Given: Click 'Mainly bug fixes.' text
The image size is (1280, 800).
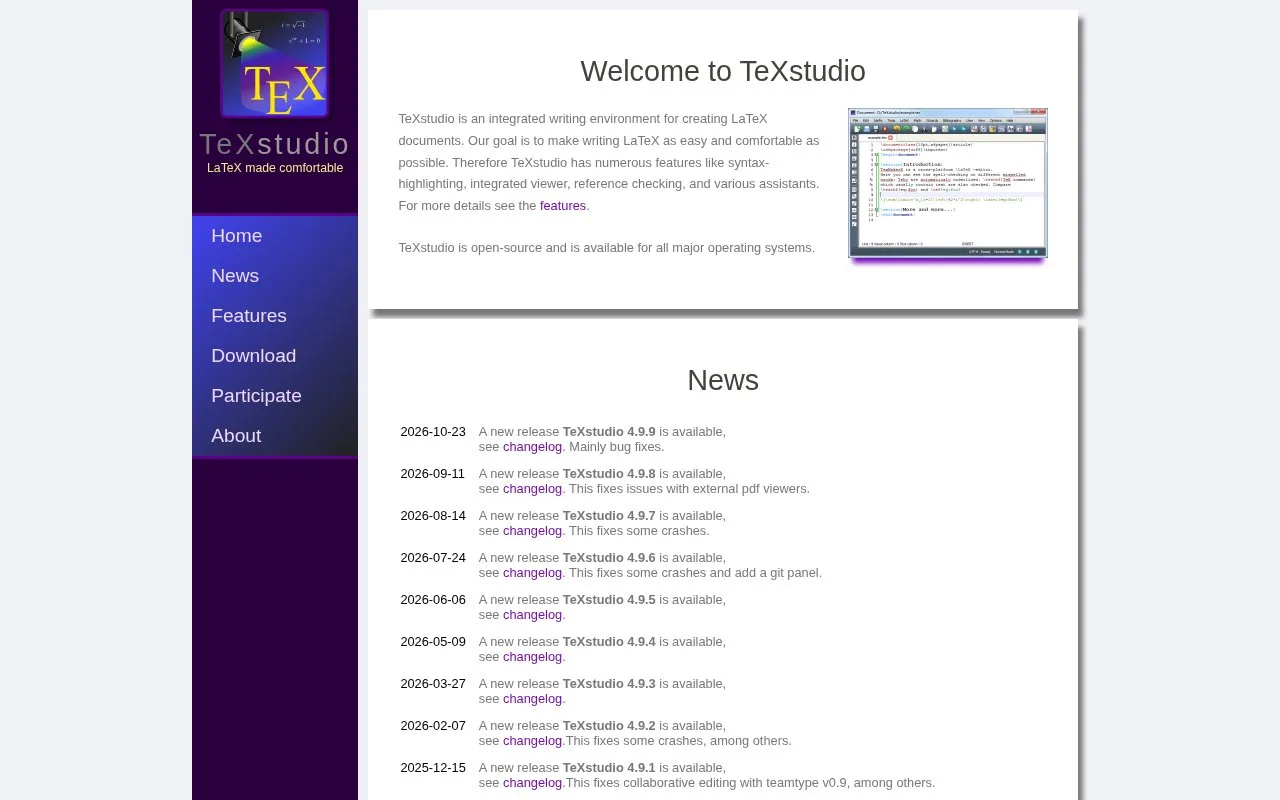Looking at the screenshot, I should pyautogui.click(x=616, y=447).
